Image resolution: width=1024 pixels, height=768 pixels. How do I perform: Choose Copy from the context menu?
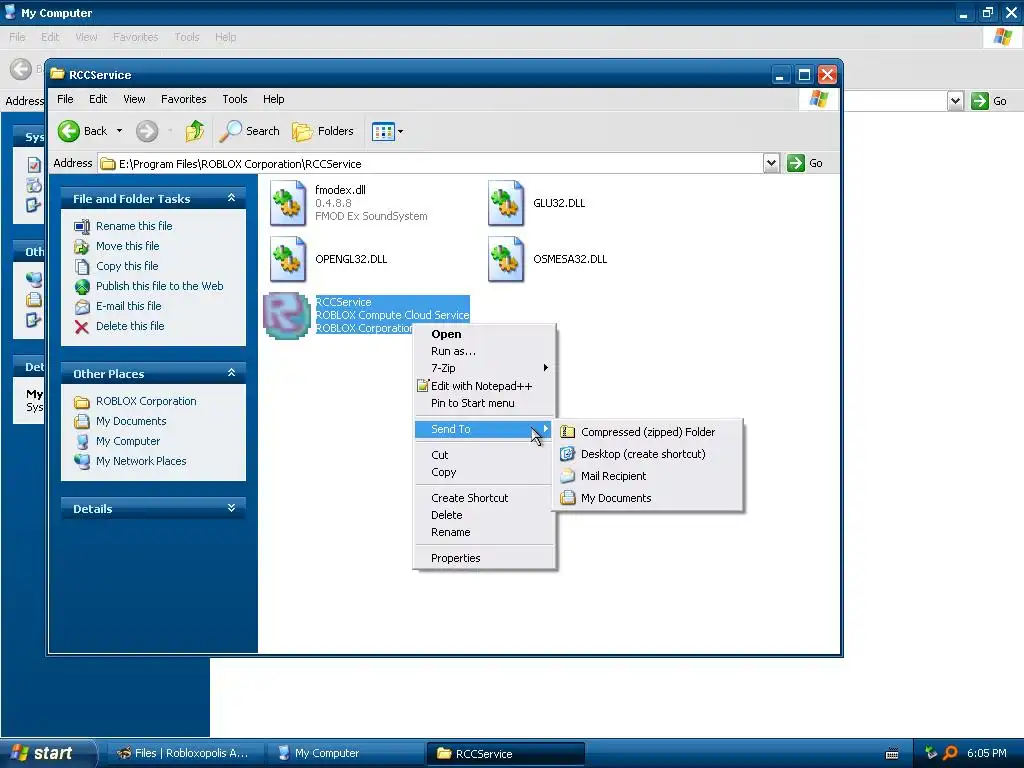point(485,472)
